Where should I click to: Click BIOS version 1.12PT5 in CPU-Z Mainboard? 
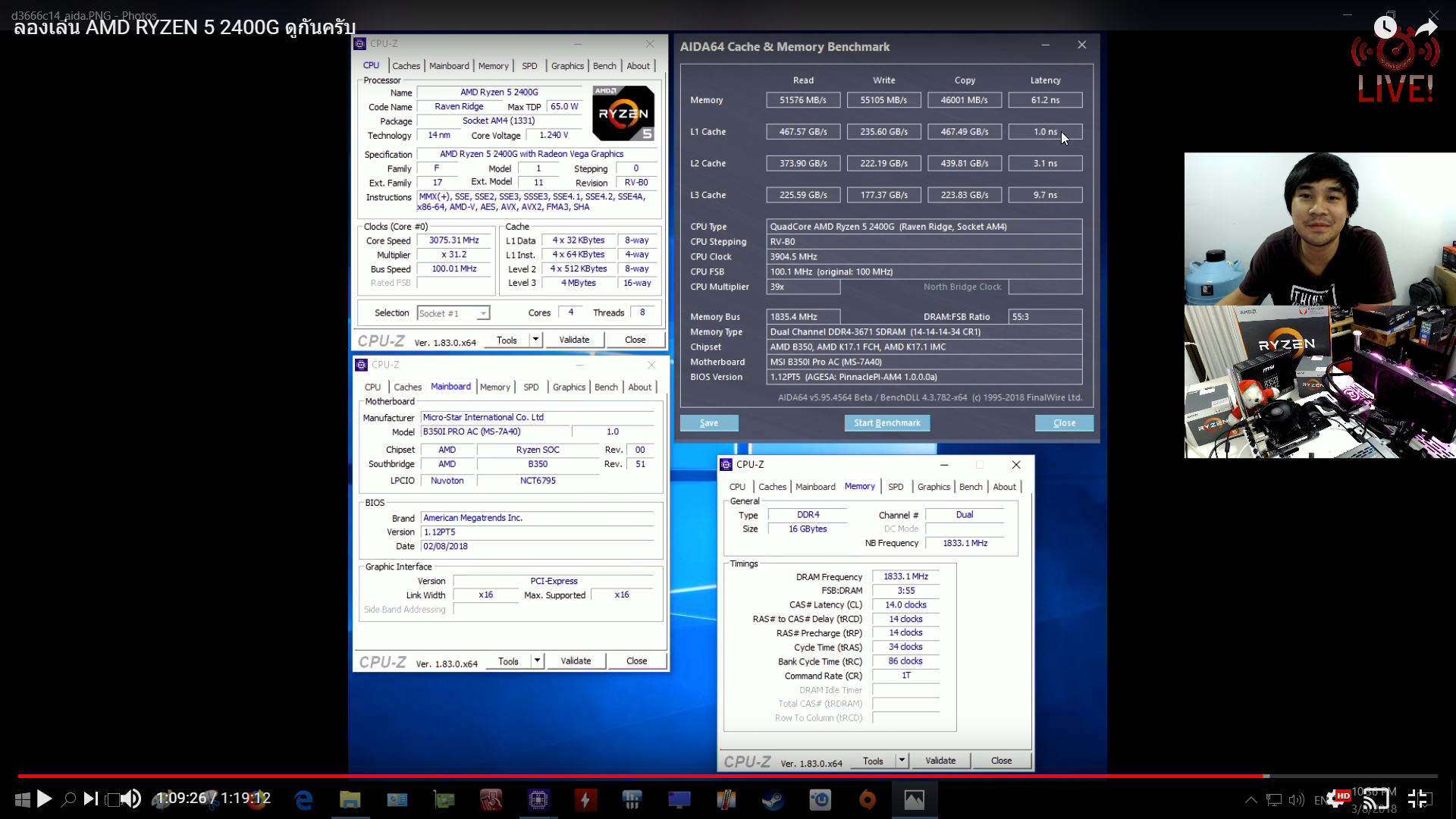click(538, 532)
